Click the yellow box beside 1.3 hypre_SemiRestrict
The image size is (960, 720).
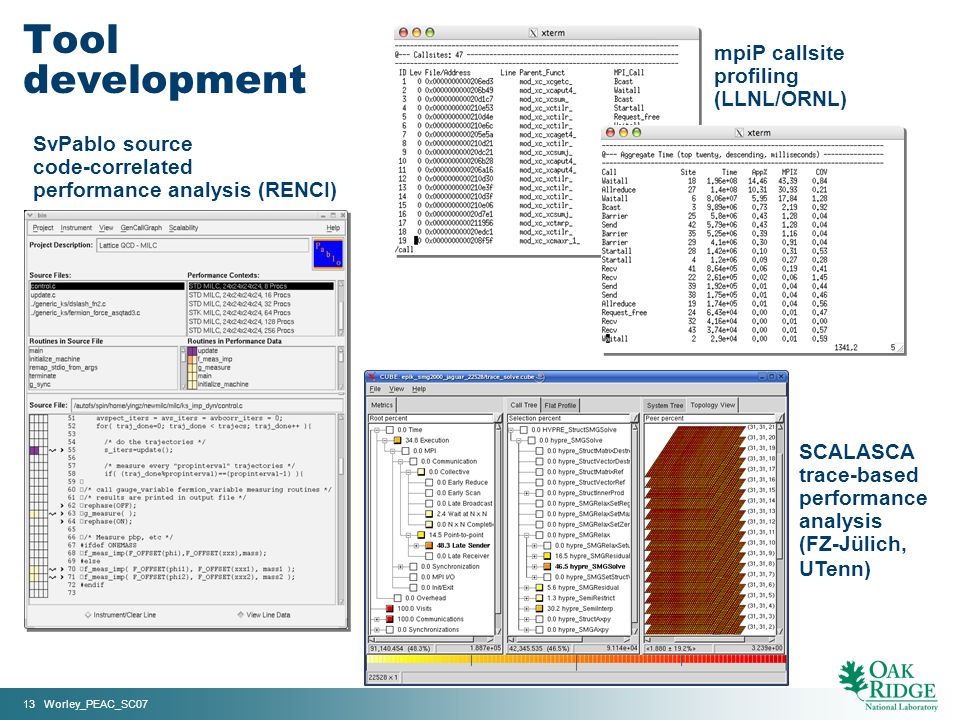pos(539,598)
